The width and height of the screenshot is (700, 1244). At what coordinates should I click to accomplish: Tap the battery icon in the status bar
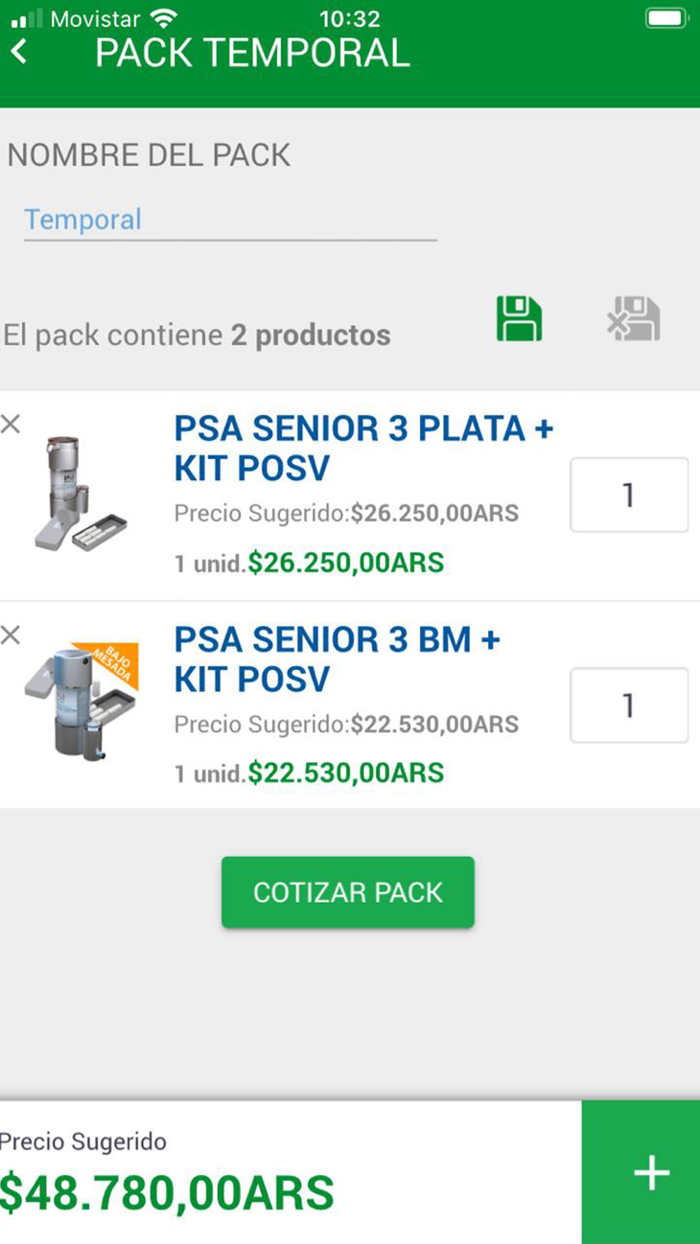pyautogui.click(x=664, y=18)
